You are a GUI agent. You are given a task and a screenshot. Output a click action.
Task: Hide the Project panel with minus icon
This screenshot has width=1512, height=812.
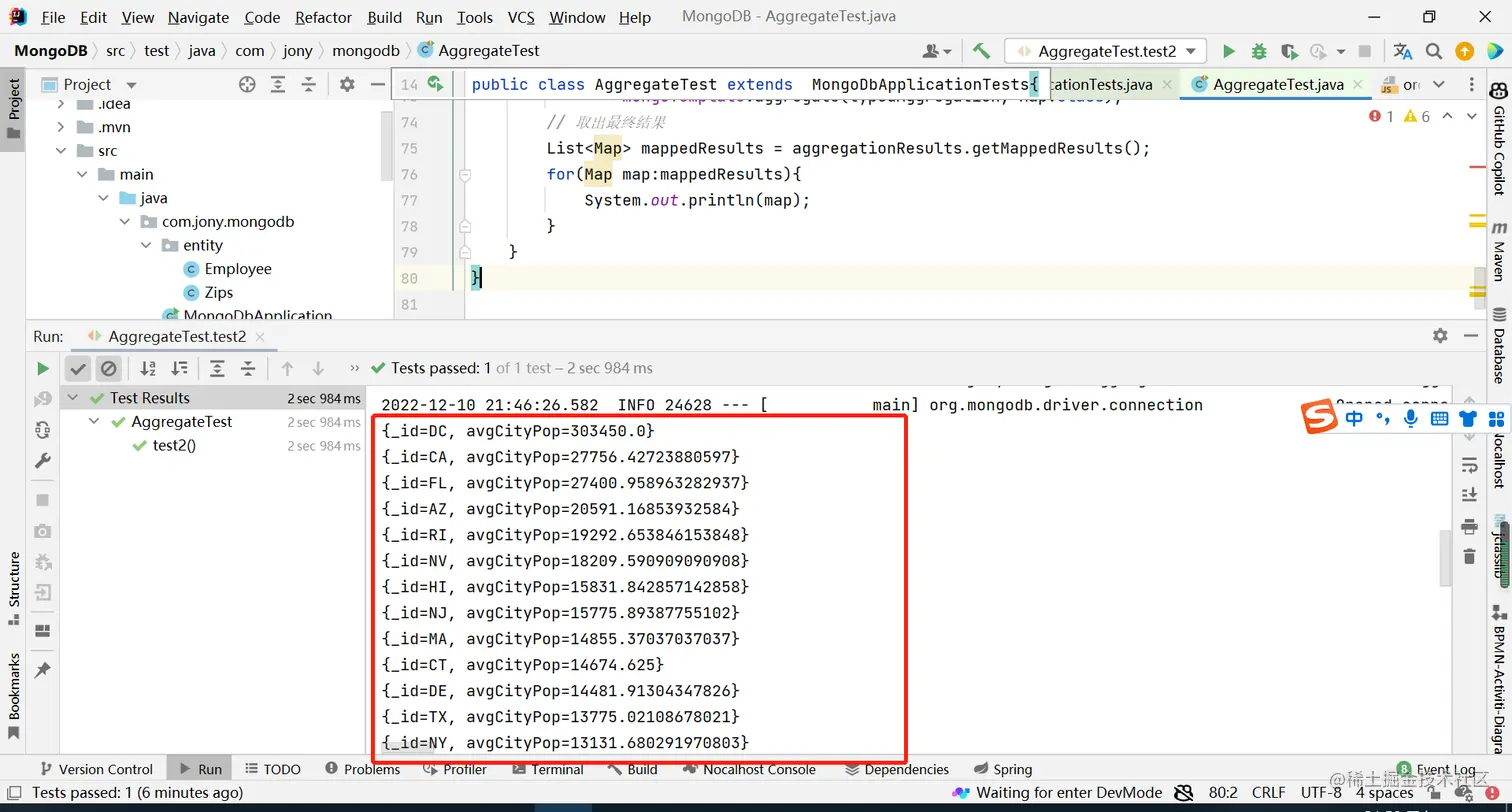click(377, 85)
